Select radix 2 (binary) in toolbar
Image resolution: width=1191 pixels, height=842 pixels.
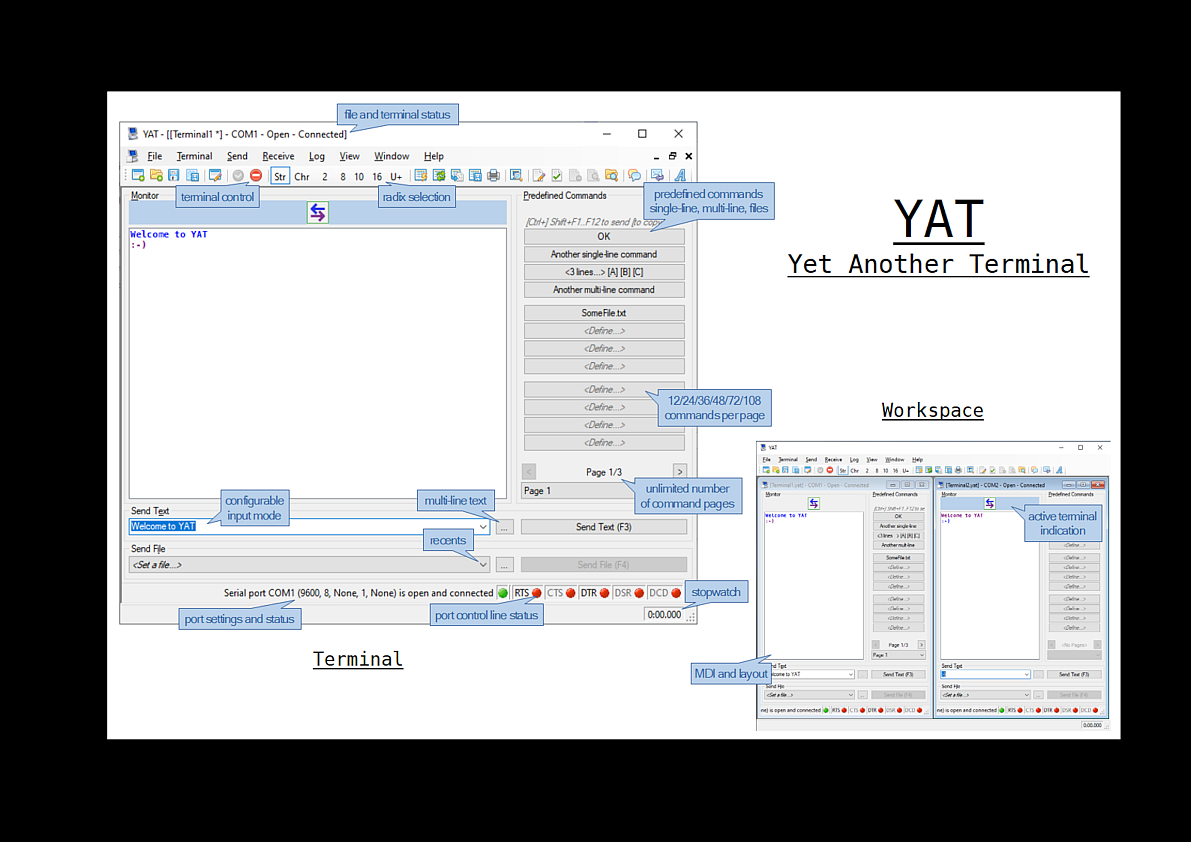click(325, 176)
